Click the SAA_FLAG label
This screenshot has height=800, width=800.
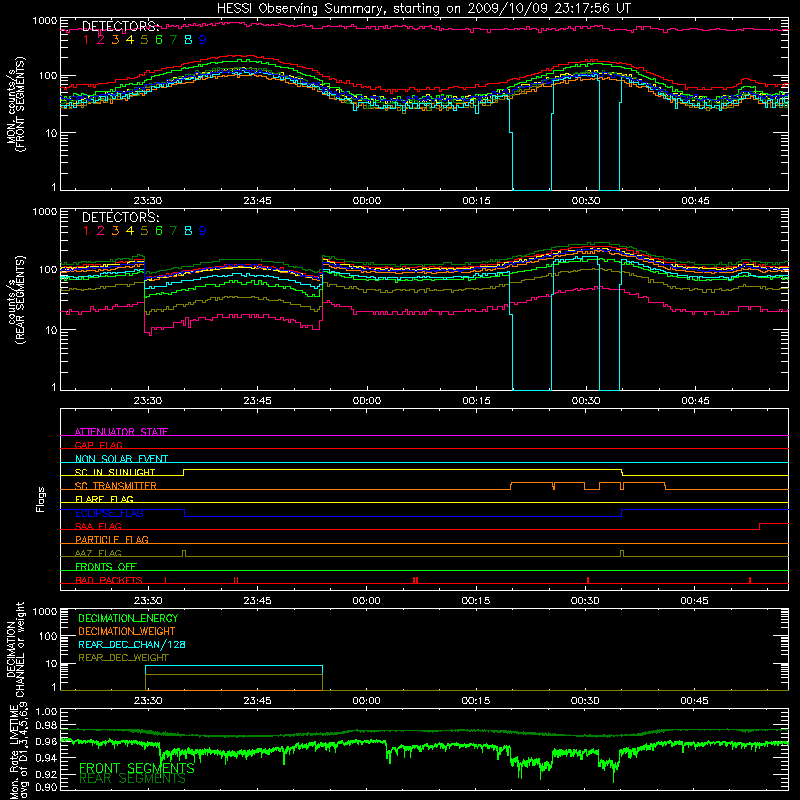tap(98, 526)
